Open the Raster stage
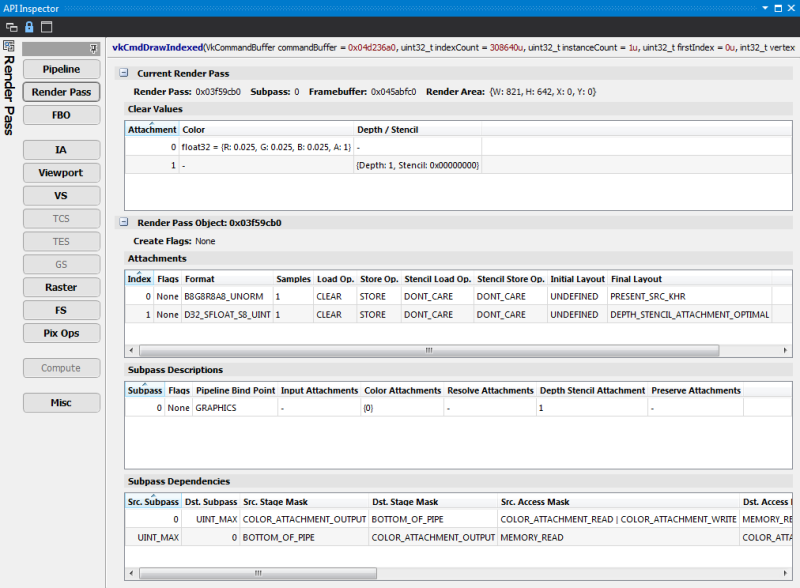800x588 pixels. coord(61,287)
